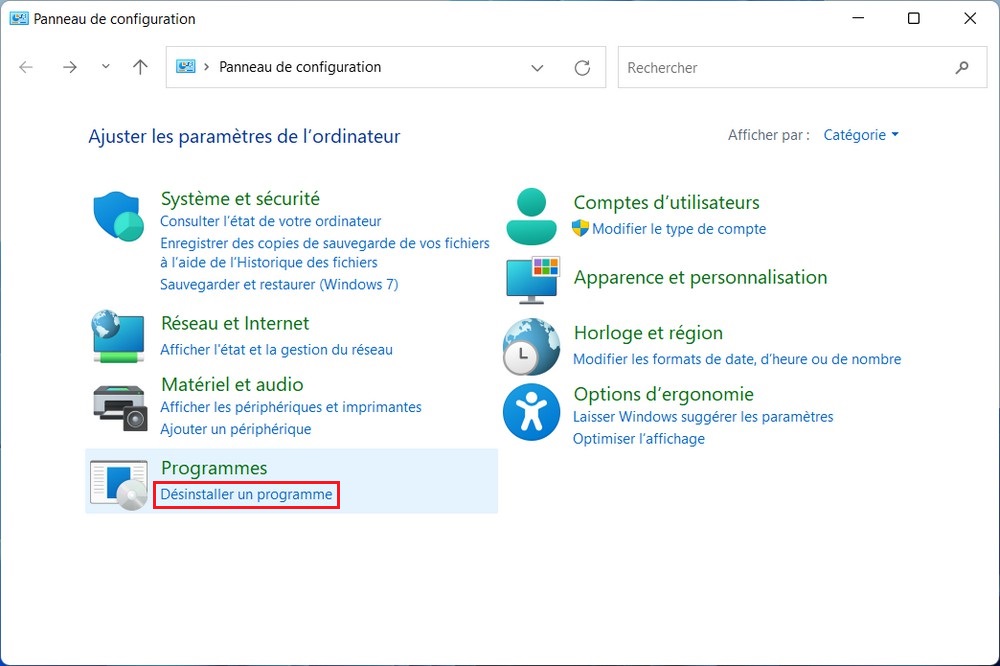Click Afficher l'état et la gestion du réseau

(276, 350)
